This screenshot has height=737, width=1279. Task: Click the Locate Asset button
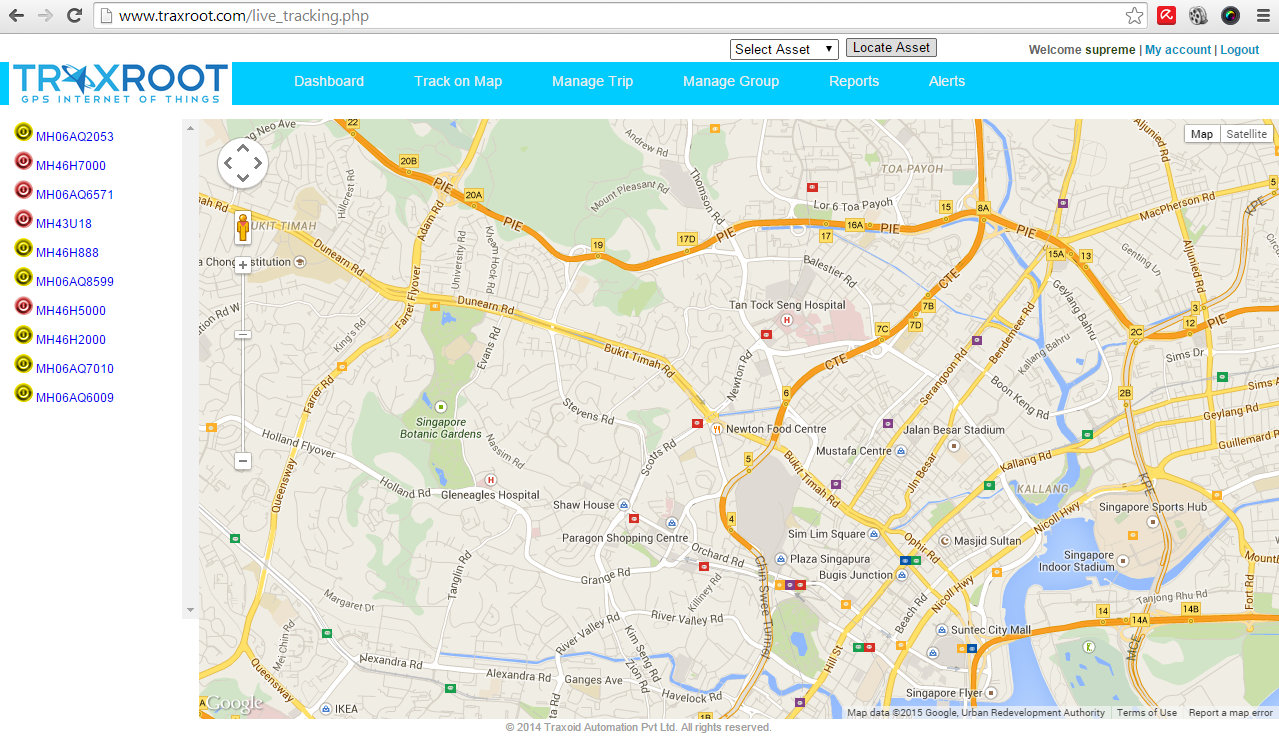891,48
